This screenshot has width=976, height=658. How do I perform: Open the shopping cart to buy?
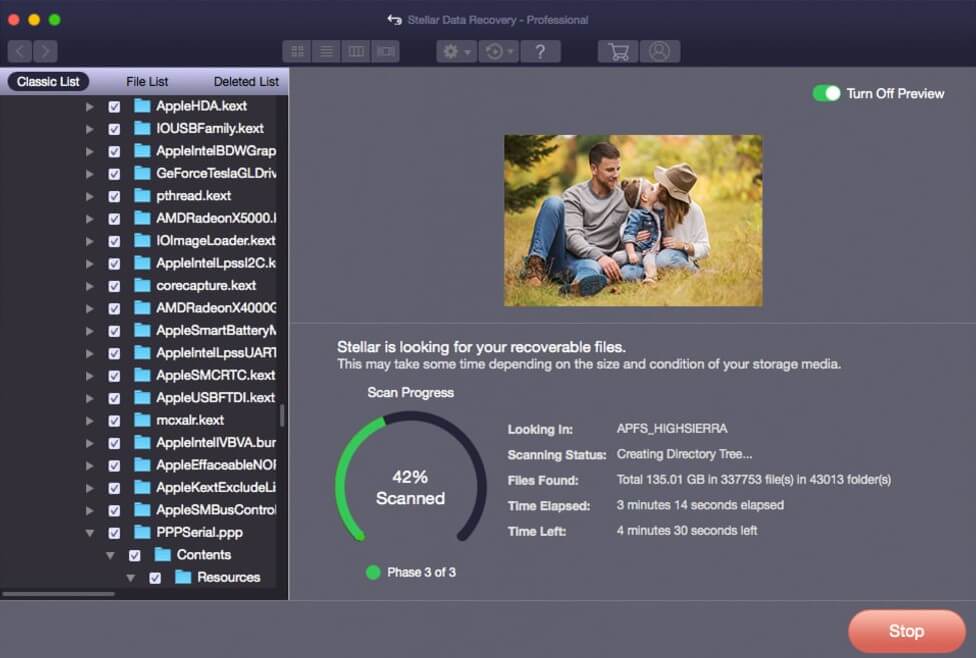point(618,52)
